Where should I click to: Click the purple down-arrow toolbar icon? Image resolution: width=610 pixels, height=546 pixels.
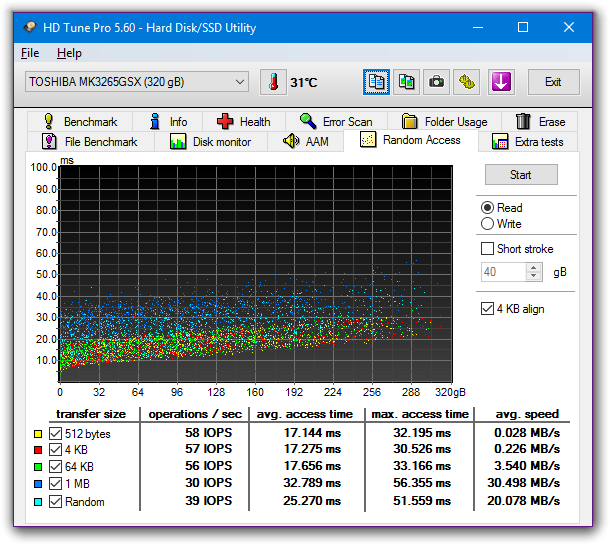501,82
